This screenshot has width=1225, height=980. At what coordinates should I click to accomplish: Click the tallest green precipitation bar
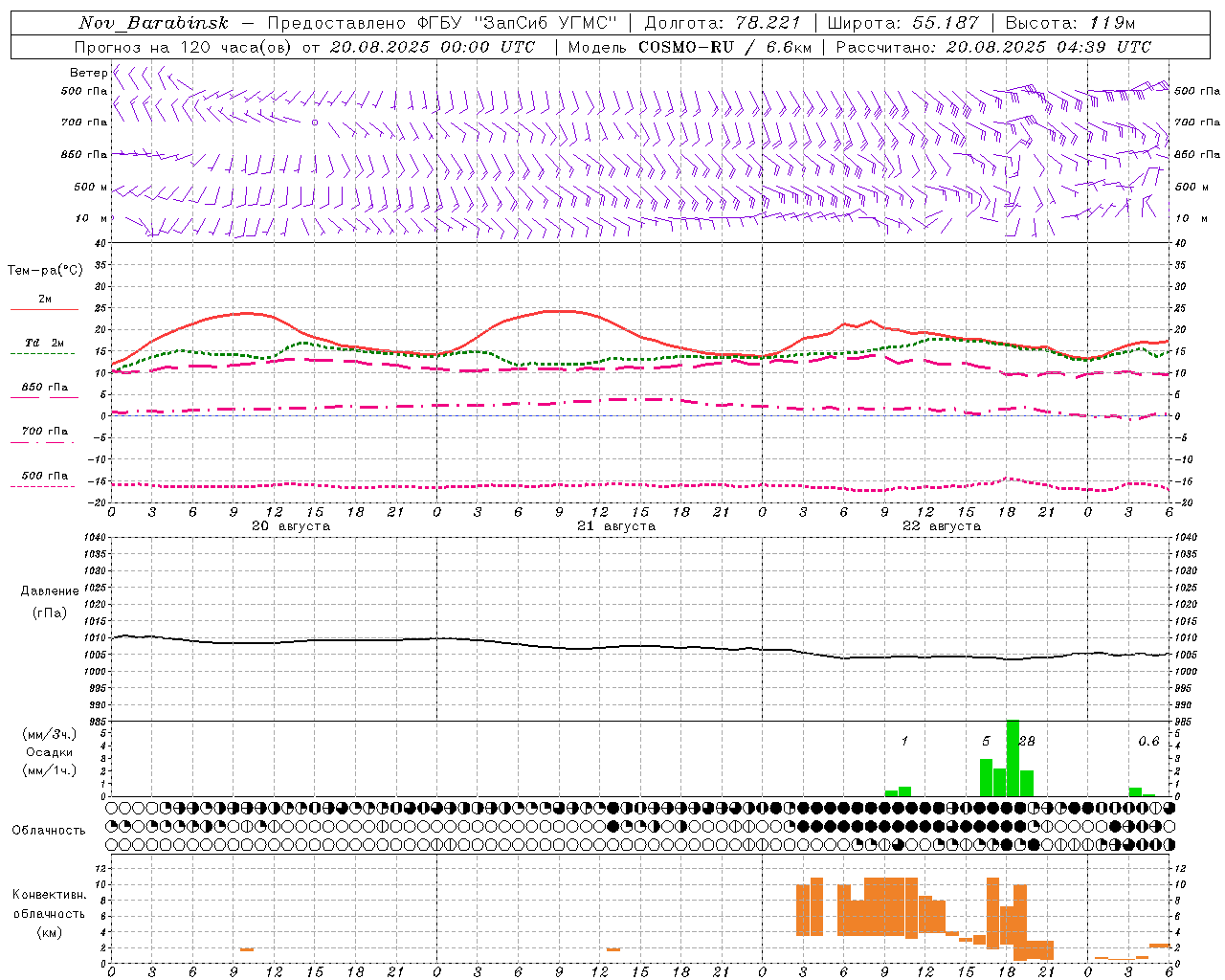(1013, 758)
